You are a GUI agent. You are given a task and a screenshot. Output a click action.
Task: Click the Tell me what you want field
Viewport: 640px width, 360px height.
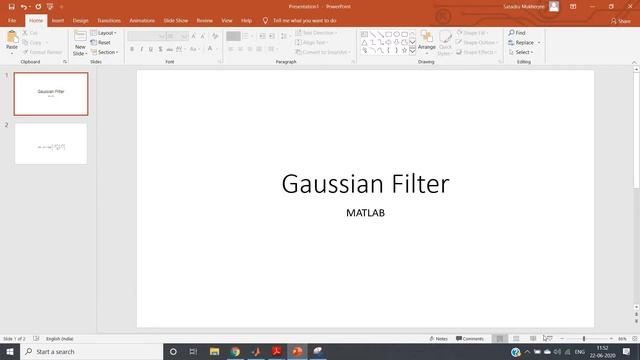point(300,20)
